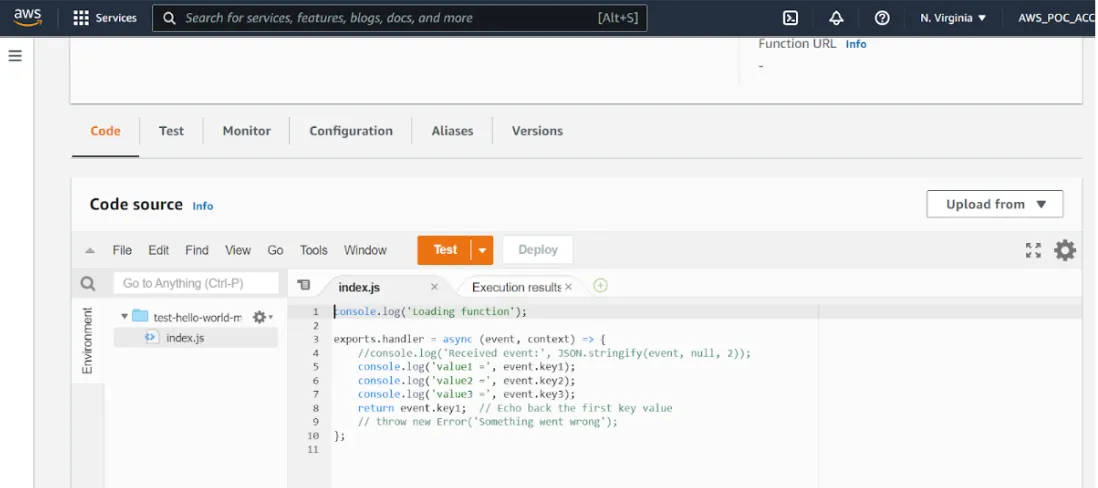The image size is (1098, 488).
Task: Open the left hamburger navigation menu
Action: point(15,56)
